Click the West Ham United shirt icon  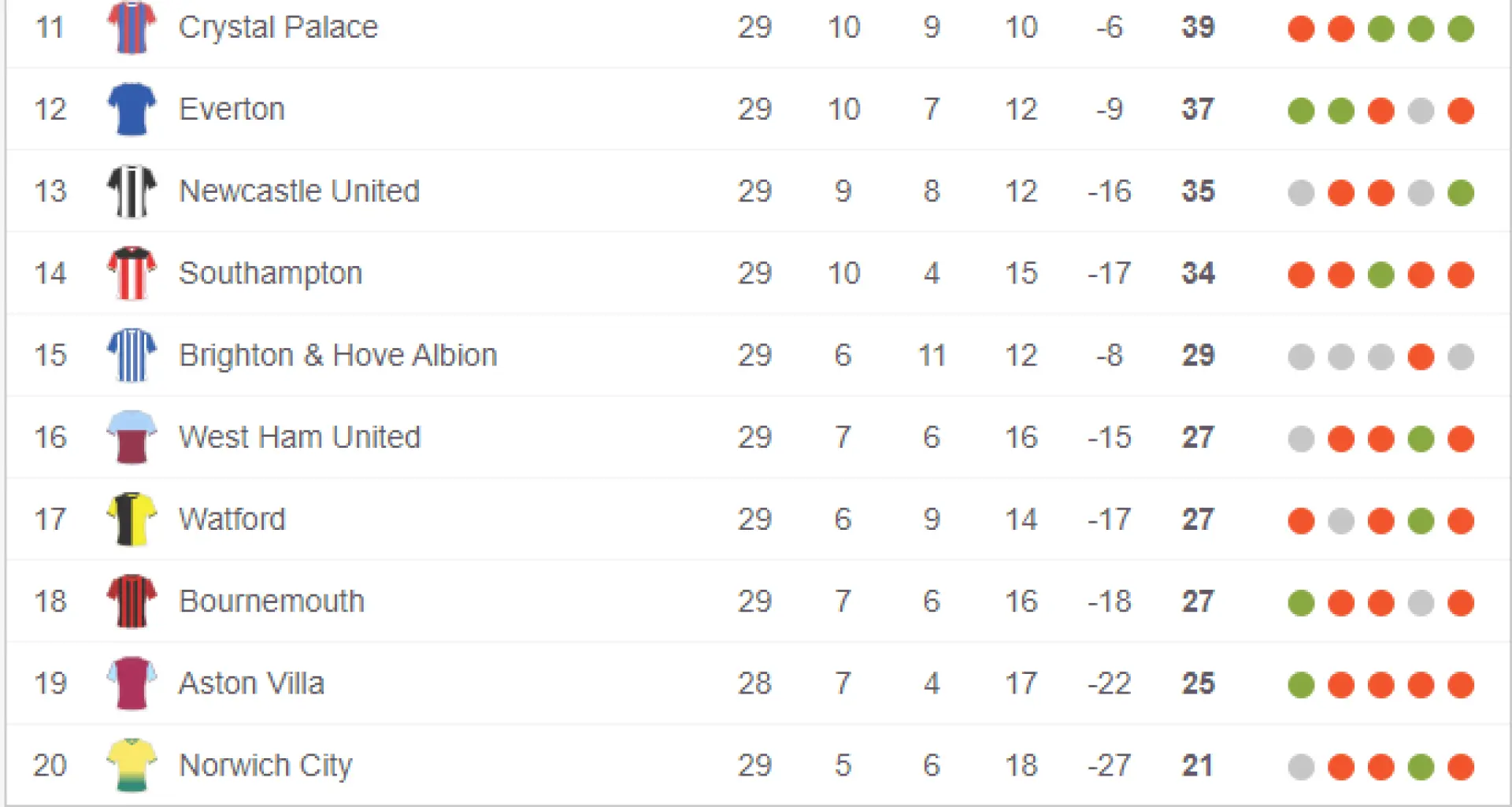coord(132,438)
